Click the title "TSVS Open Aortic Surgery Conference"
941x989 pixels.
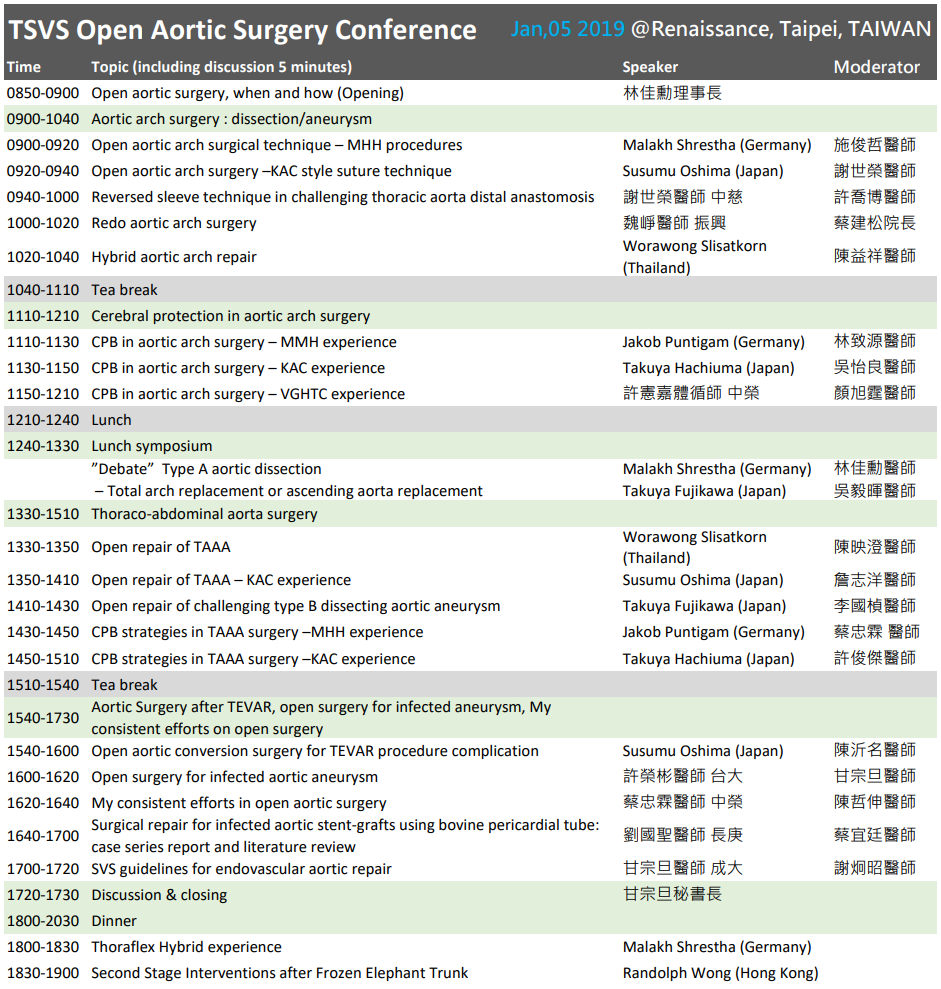pyautogui.click(x=242, y=30)
